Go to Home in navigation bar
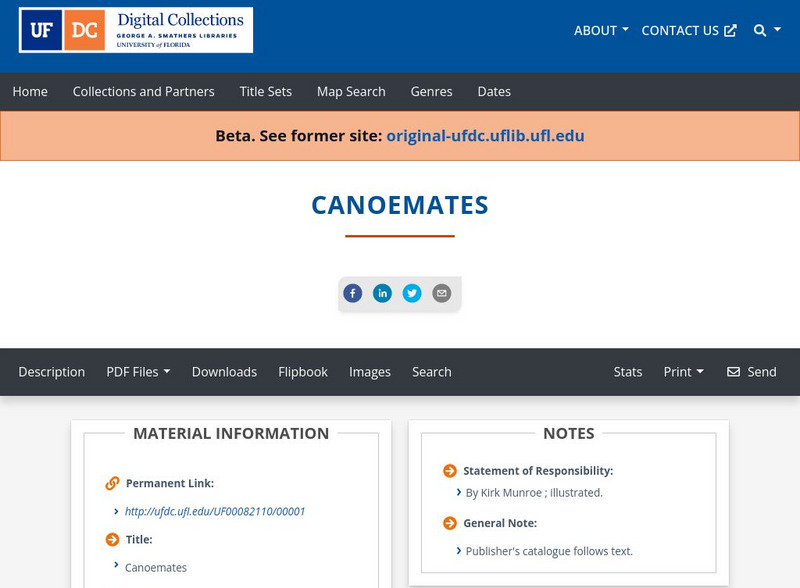800x588 pixels. [x=30, y=91]
